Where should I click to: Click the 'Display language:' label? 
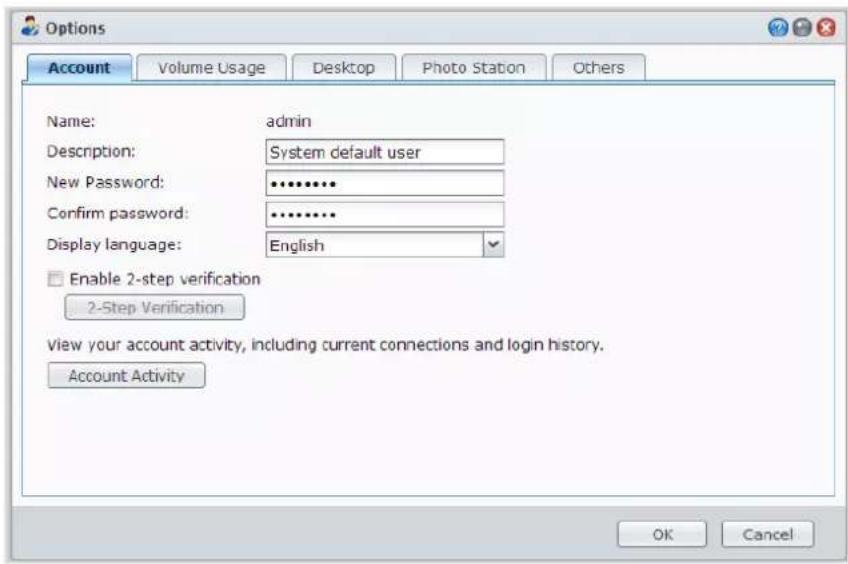114,244
